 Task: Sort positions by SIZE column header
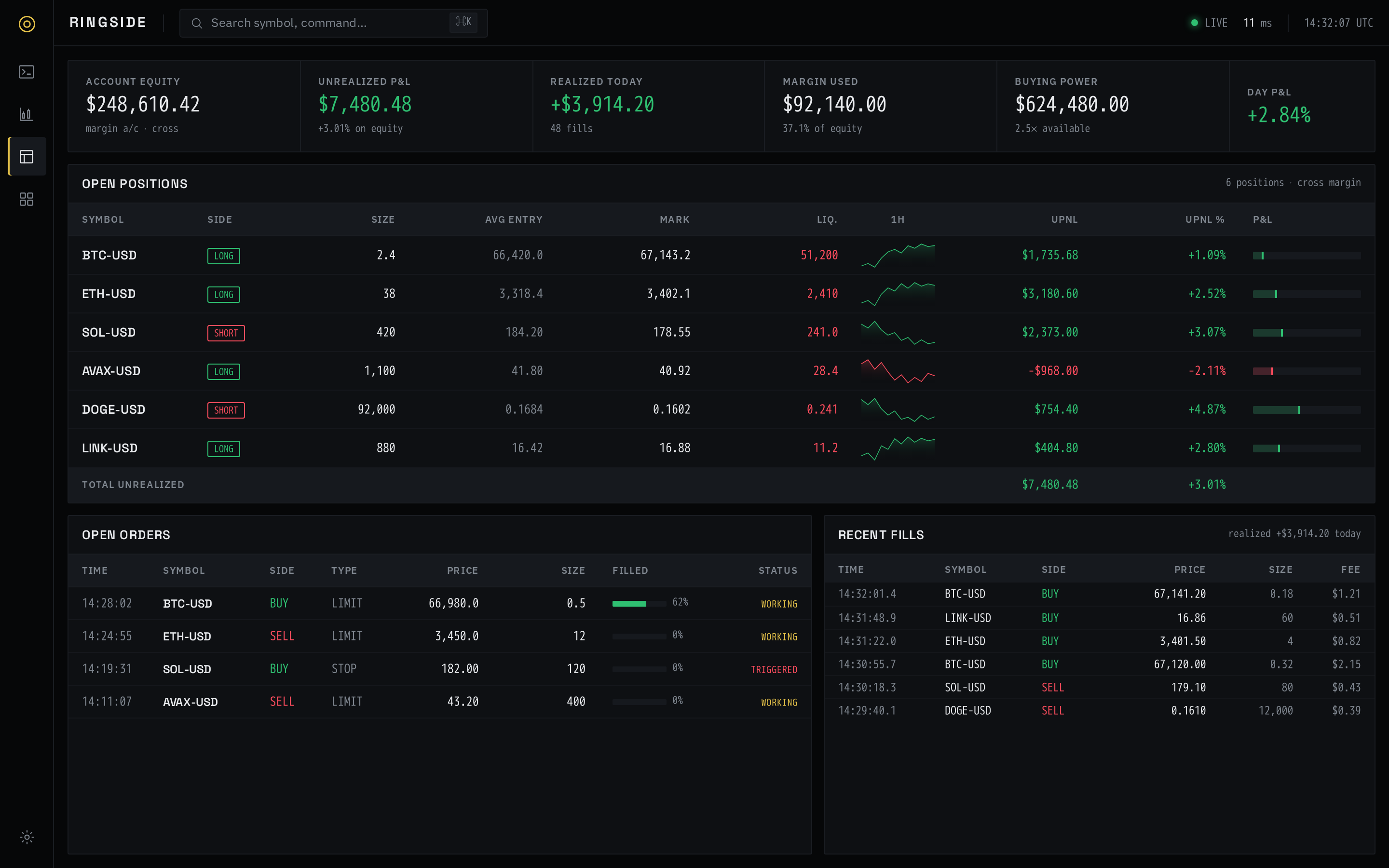click(383, 220)
